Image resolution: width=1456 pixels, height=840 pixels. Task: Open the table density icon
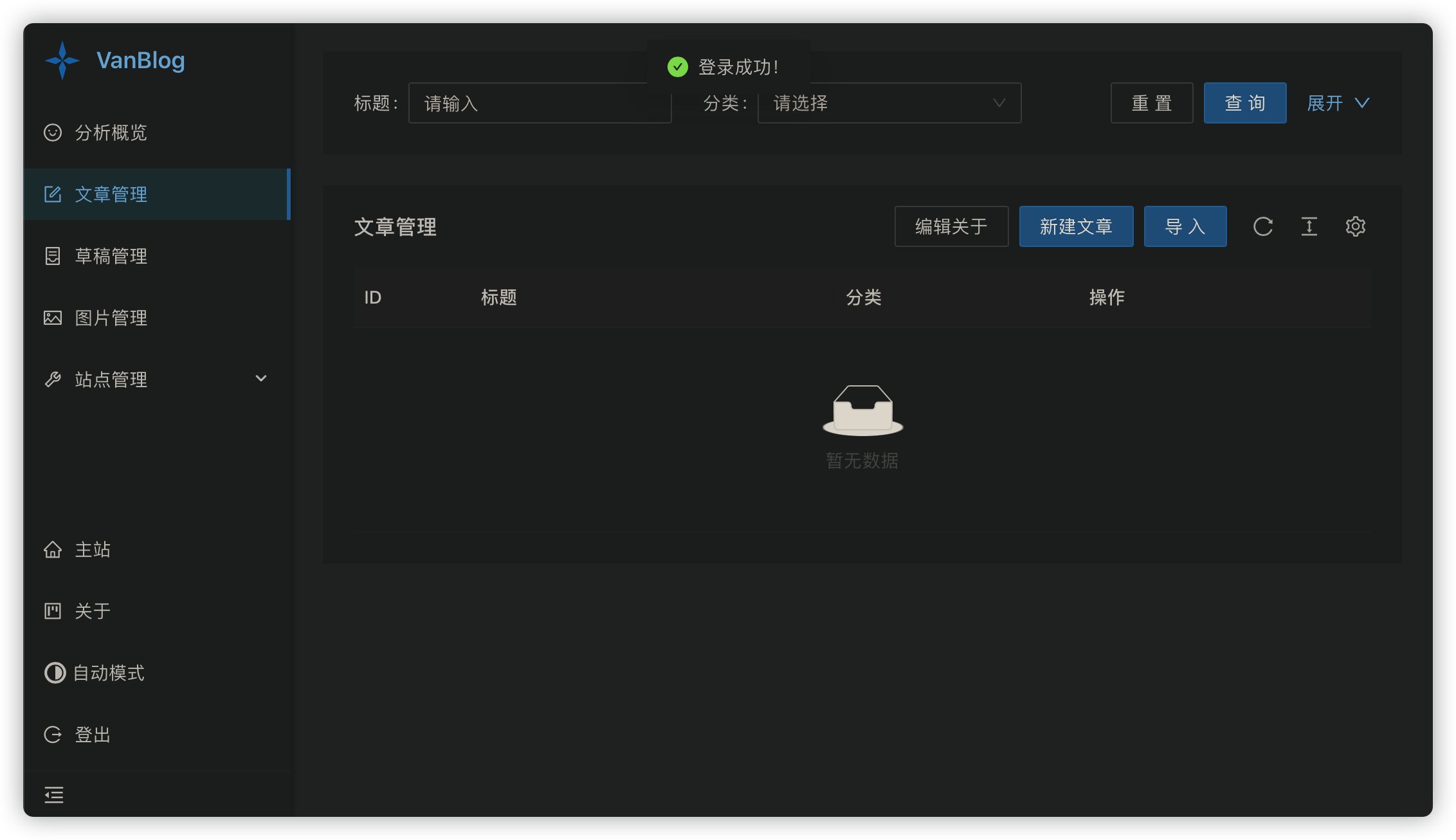point(1309,226)
